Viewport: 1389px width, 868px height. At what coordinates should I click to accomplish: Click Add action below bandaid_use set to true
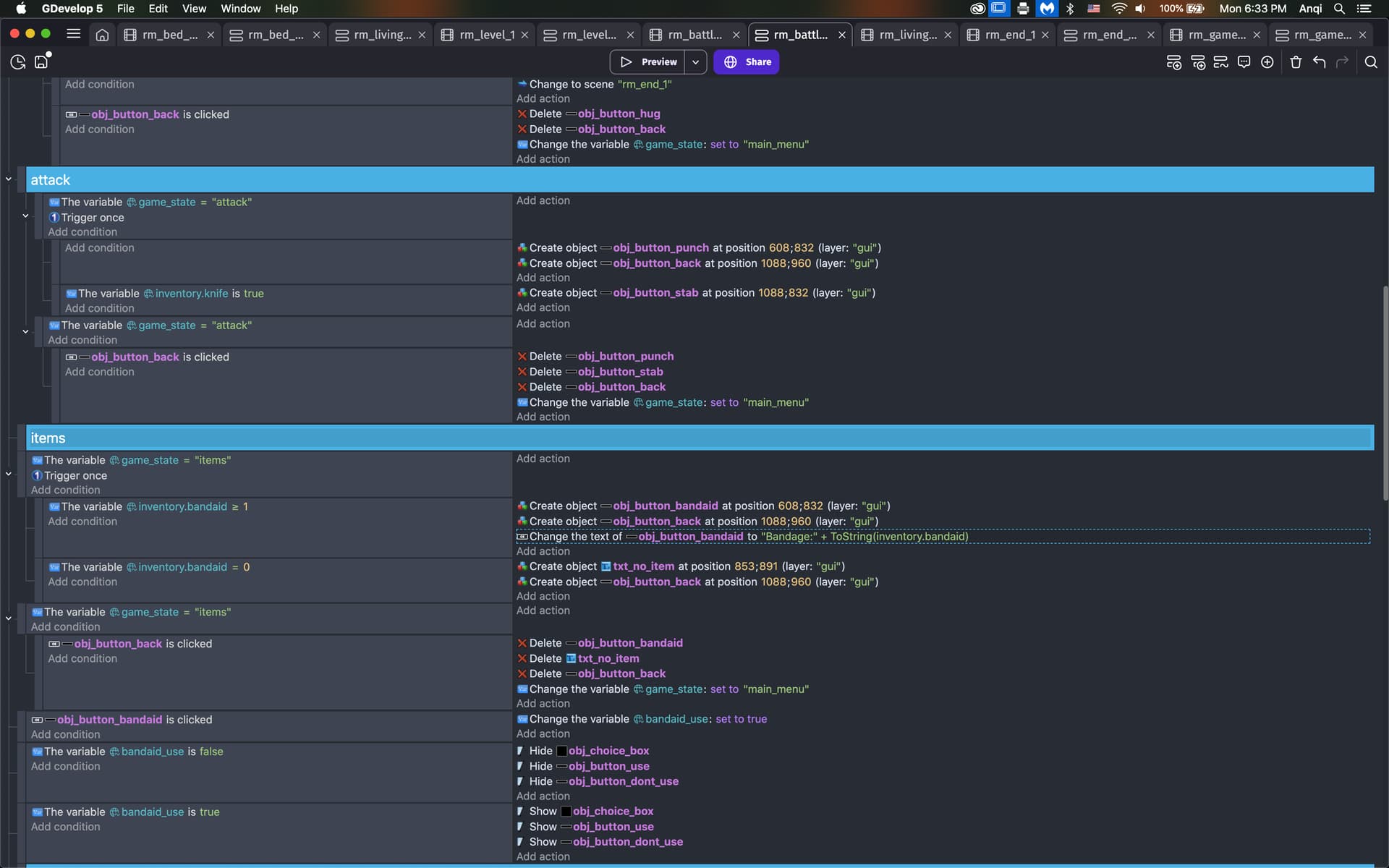click(543, 733)
